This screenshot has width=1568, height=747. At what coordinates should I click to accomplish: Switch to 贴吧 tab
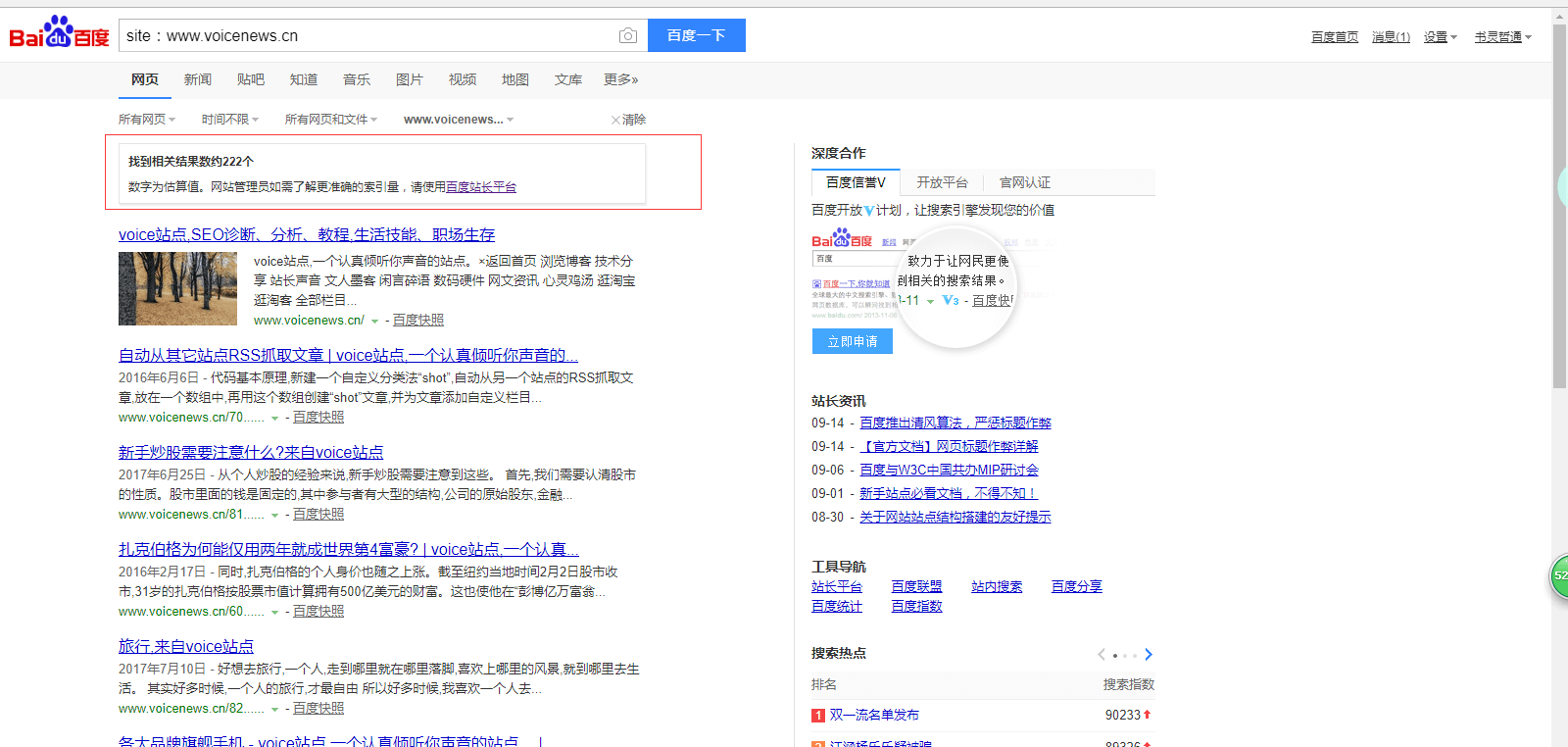(x=251, y=79)
